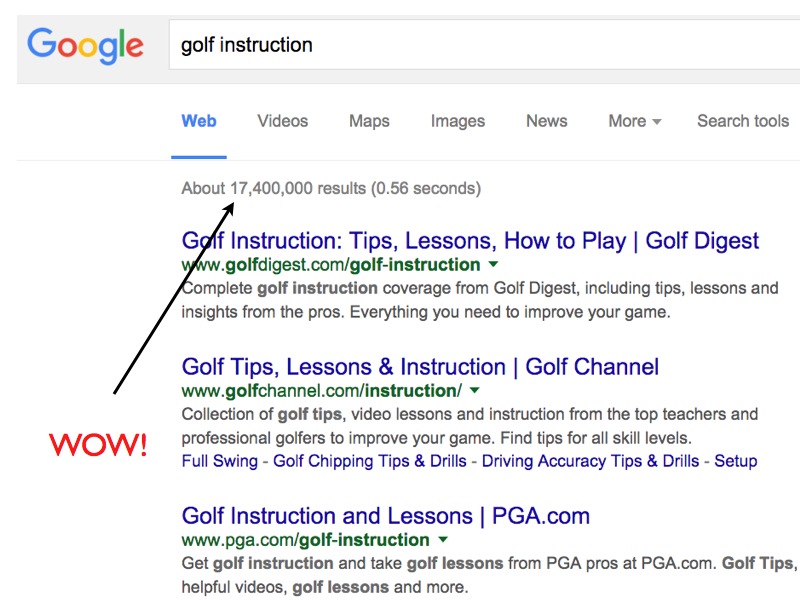Open the Golf Chipping Tips & Drills sitelink
This screenshot has width=800, height=600.
369,461
